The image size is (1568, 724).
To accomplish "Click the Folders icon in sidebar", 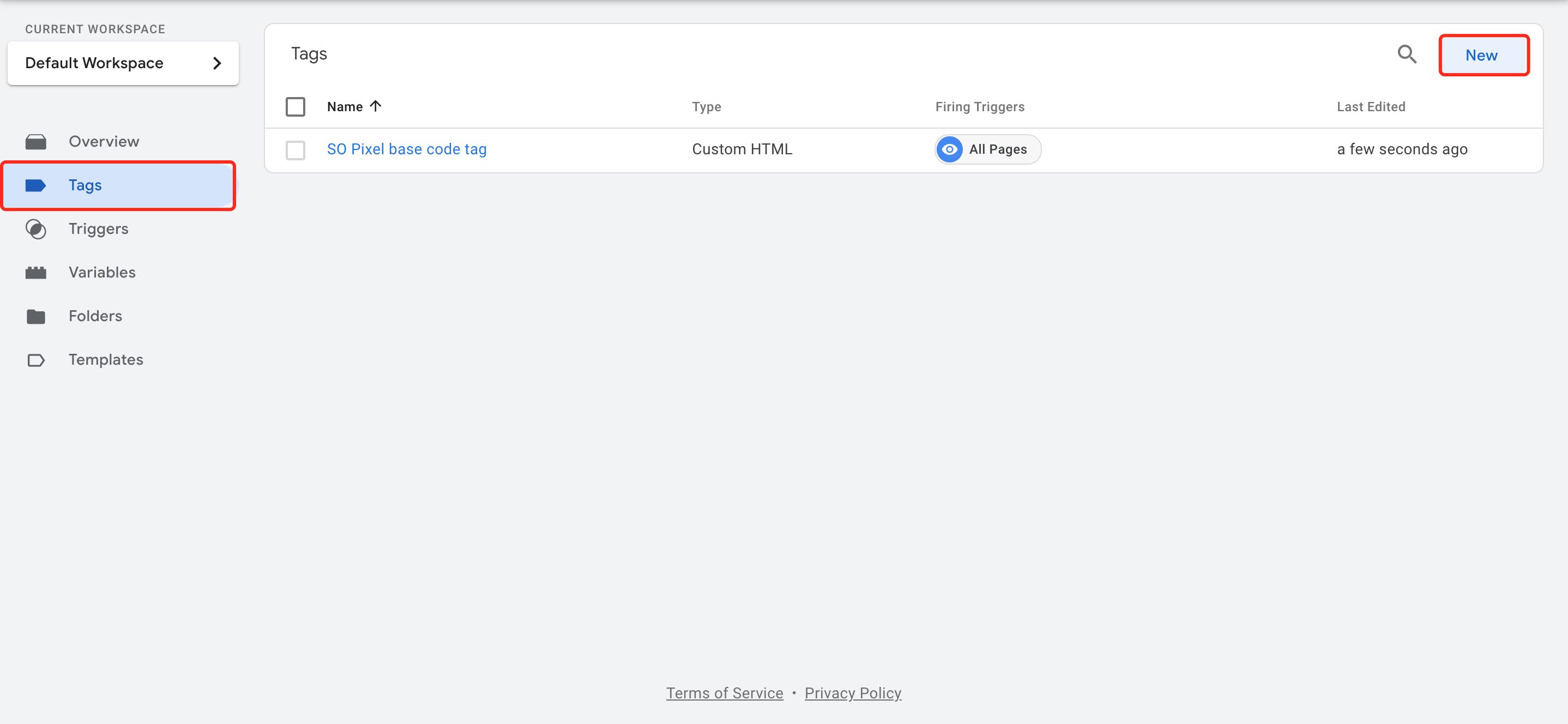I will (36, 316).
